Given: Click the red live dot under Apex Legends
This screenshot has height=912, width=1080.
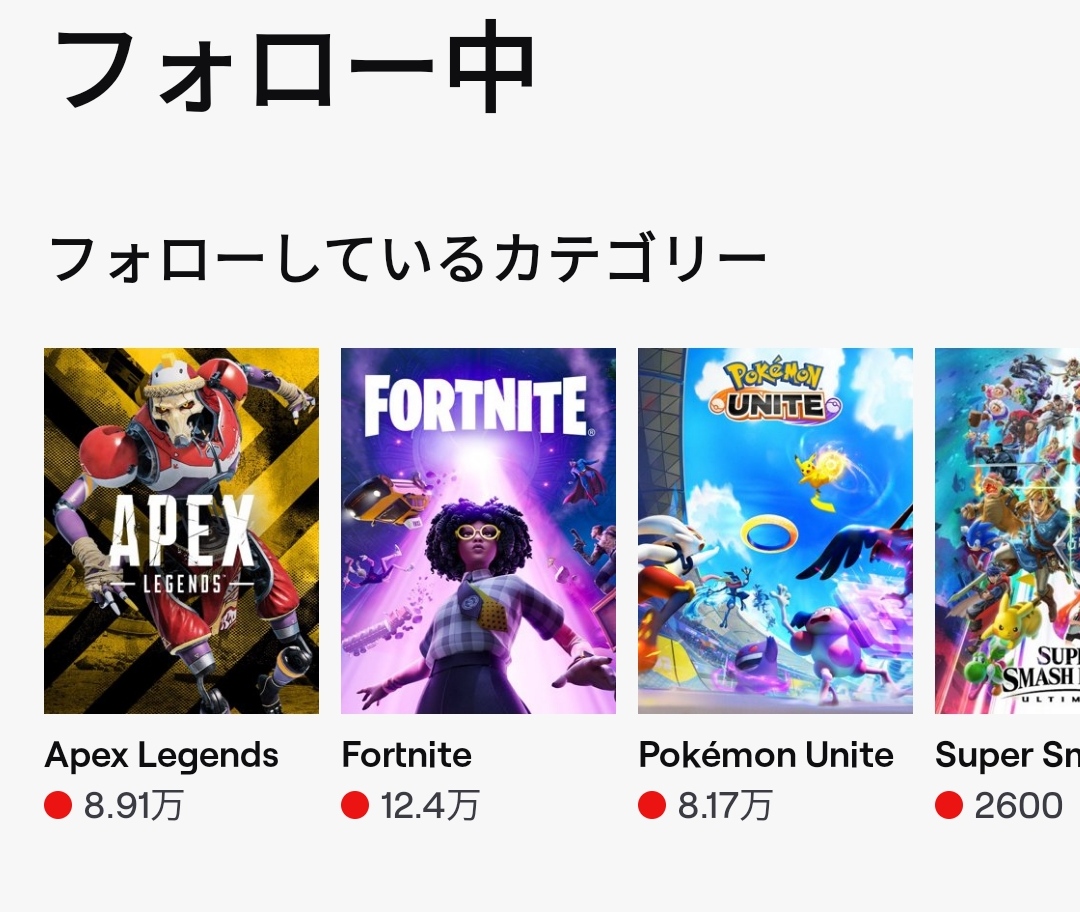Looking at the screenshot, I should [x=58, y=805].
